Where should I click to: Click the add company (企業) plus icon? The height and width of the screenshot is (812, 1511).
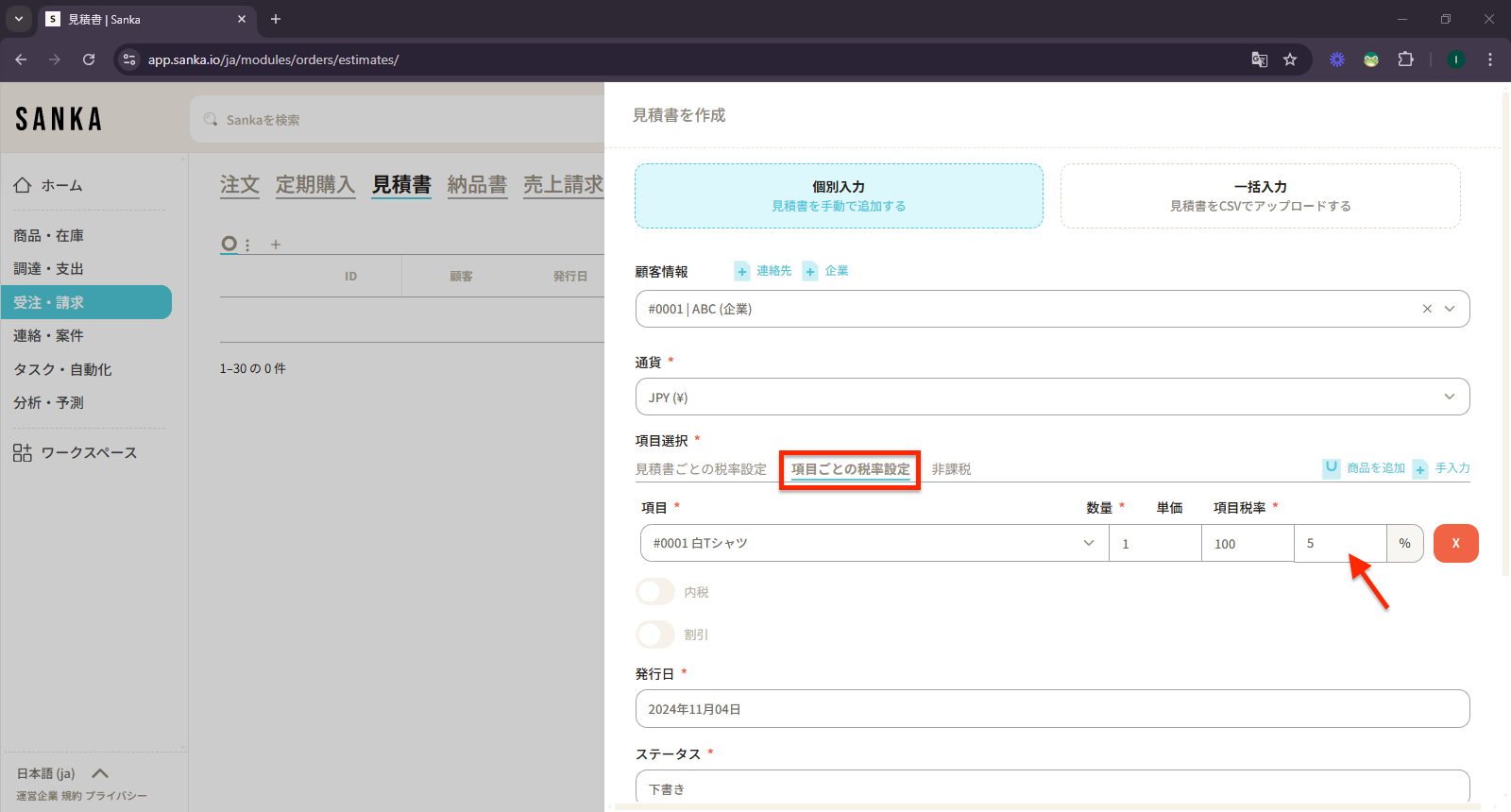click(x=810, y=272)
